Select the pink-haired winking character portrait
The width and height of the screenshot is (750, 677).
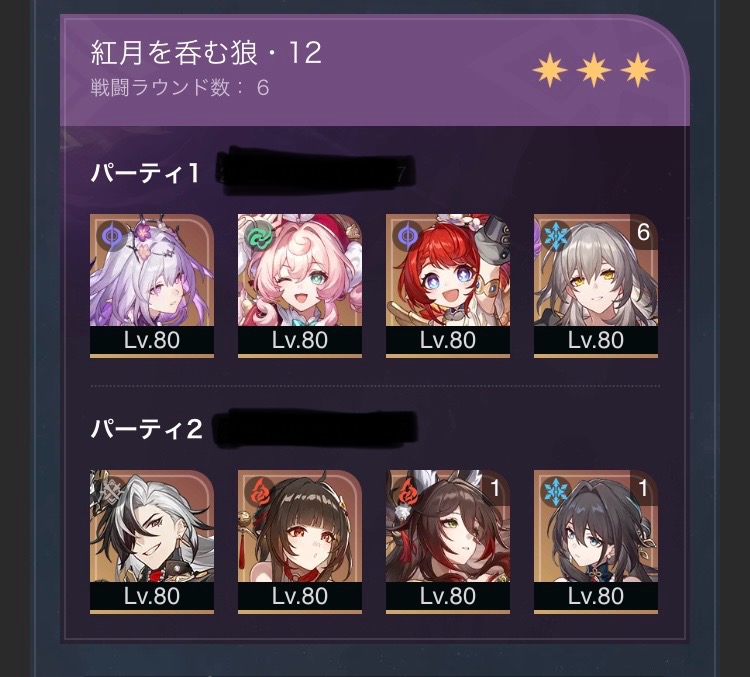[300, 285]
